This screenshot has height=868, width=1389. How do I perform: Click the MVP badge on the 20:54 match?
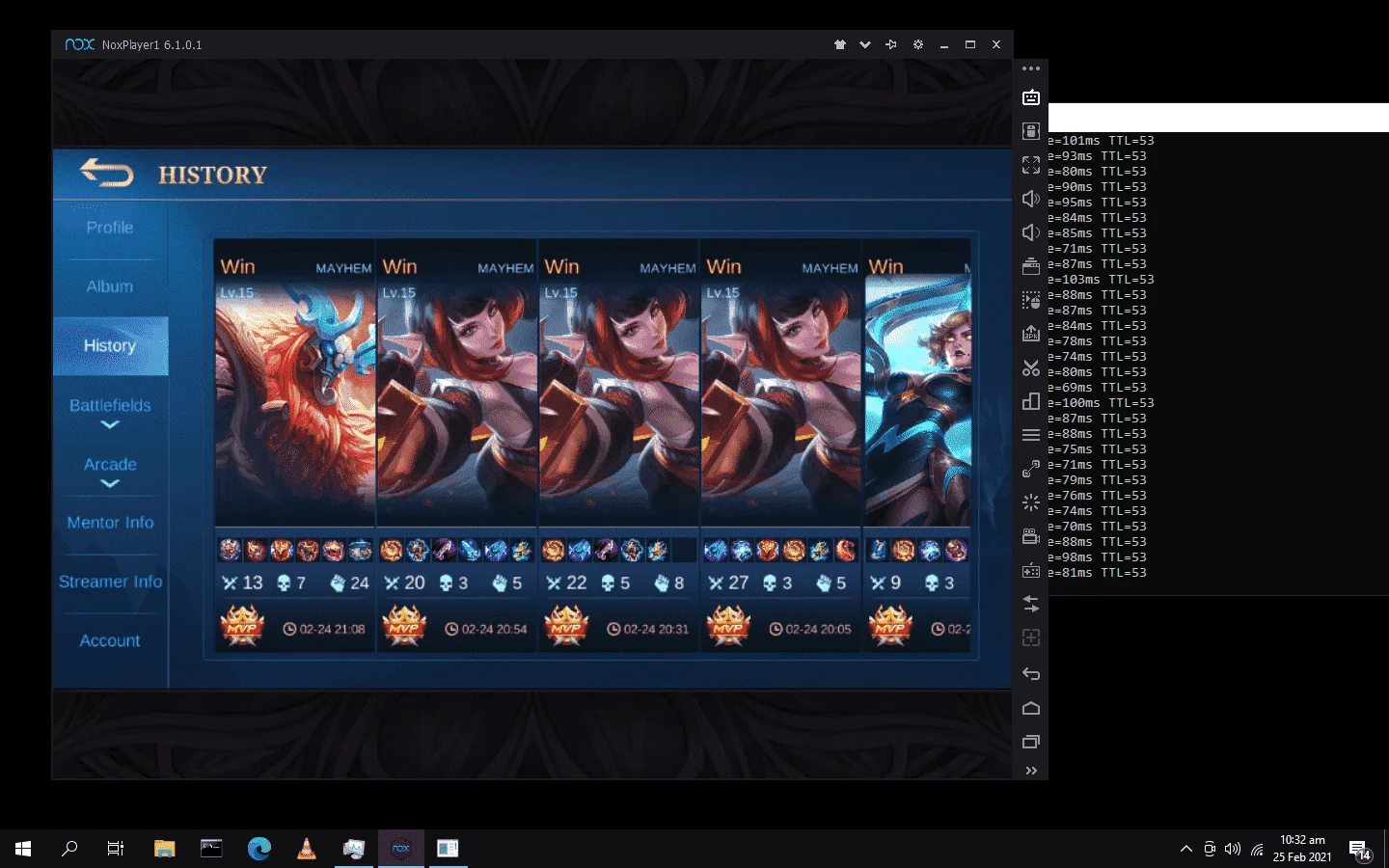404,625
